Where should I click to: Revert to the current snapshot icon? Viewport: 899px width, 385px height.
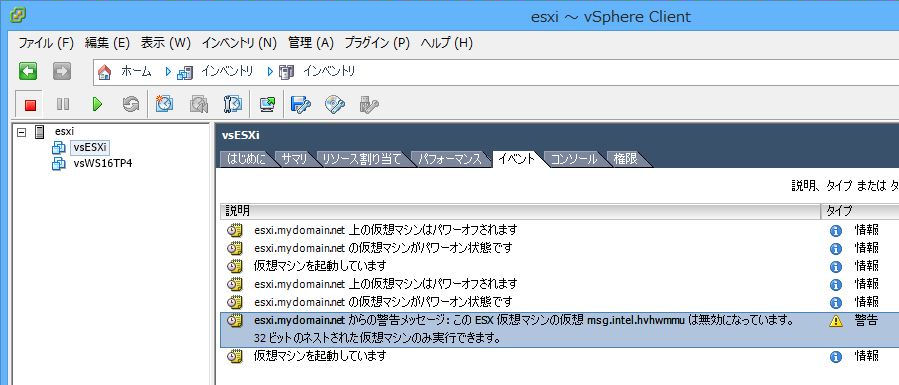tap(199, 104)
